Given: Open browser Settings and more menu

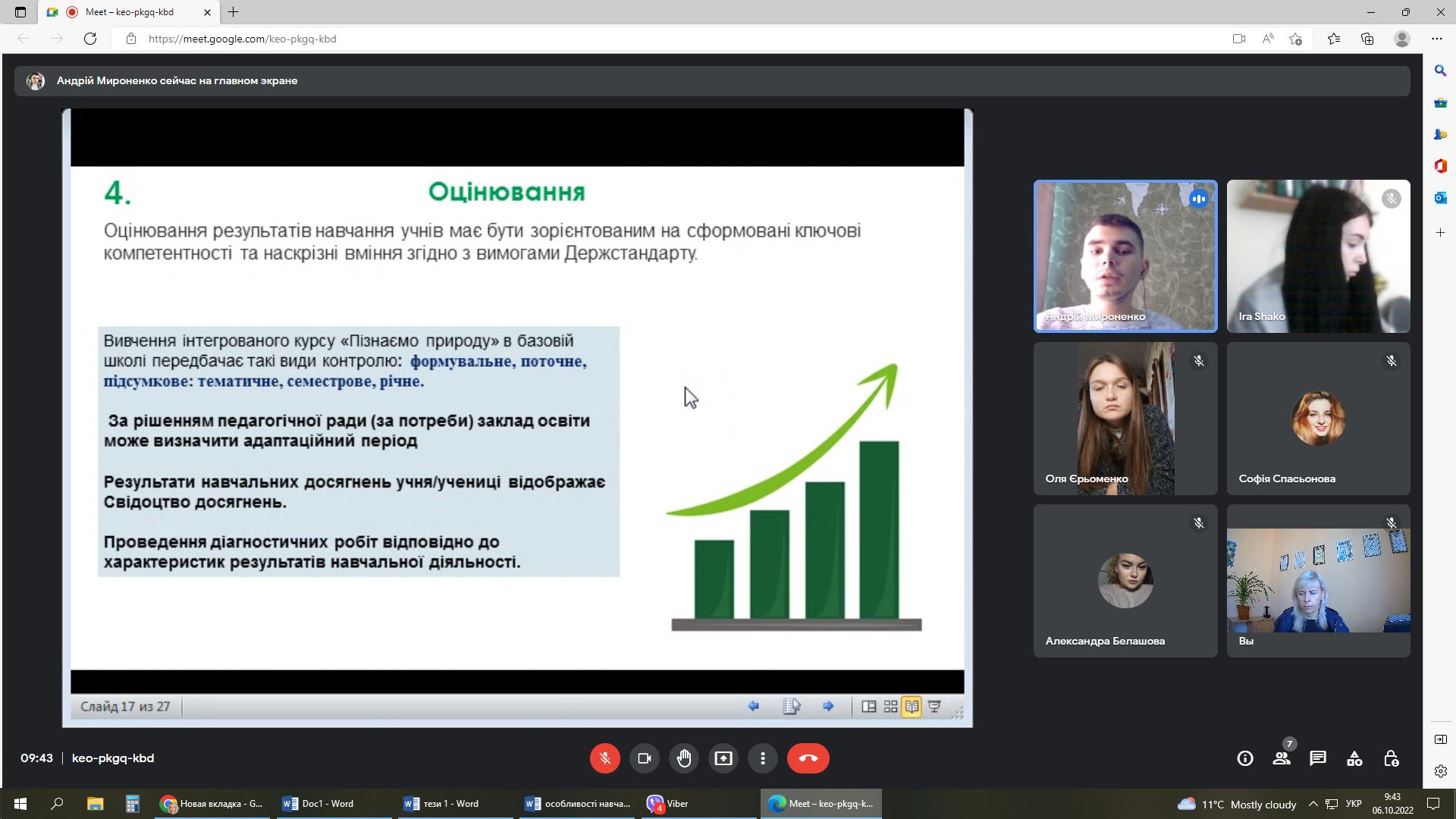Looking at the screenshot, I should pyautogui.click(x=1437, y=39).
